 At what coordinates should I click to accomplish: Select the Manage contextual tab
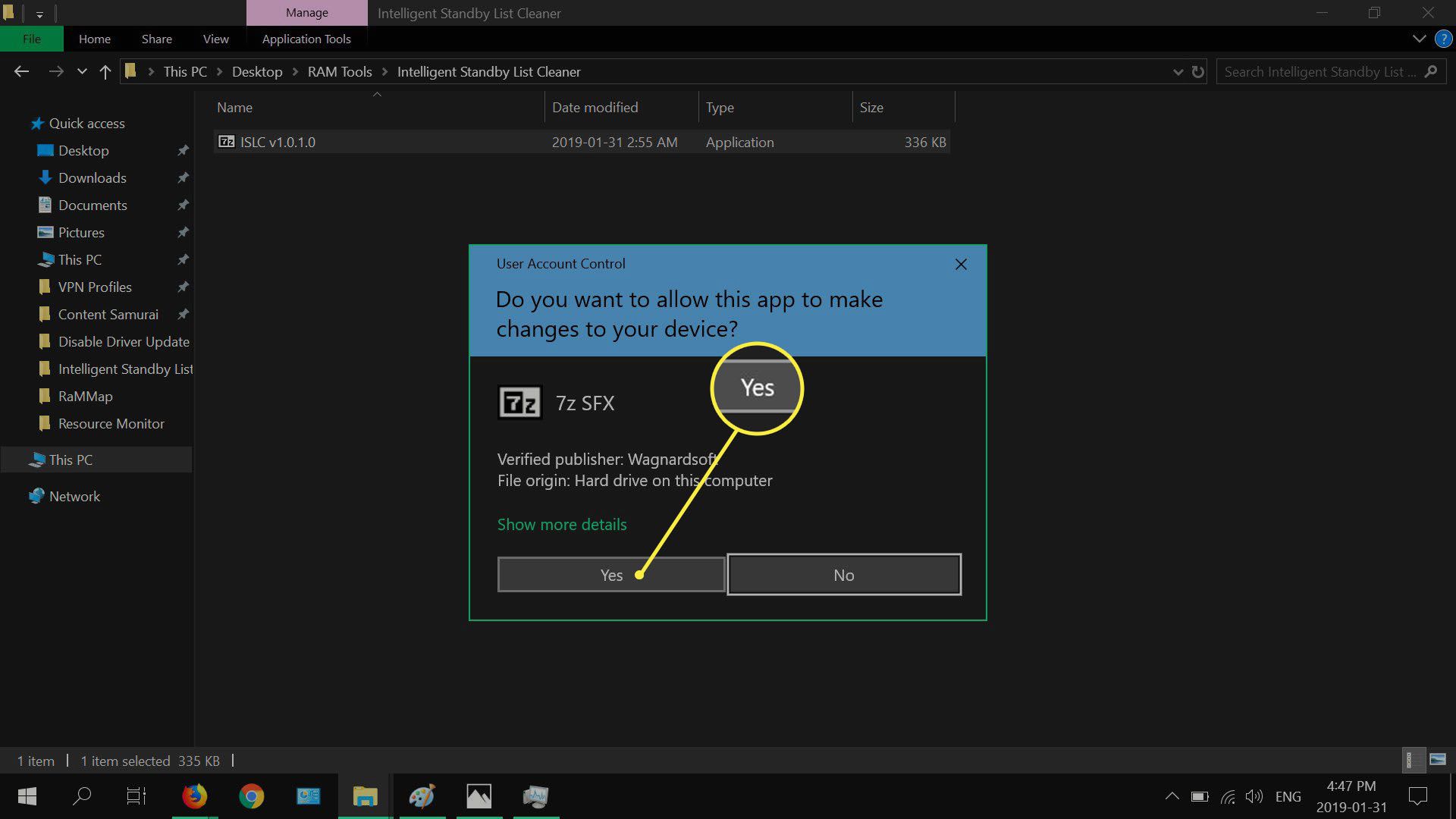click(307, 13)
